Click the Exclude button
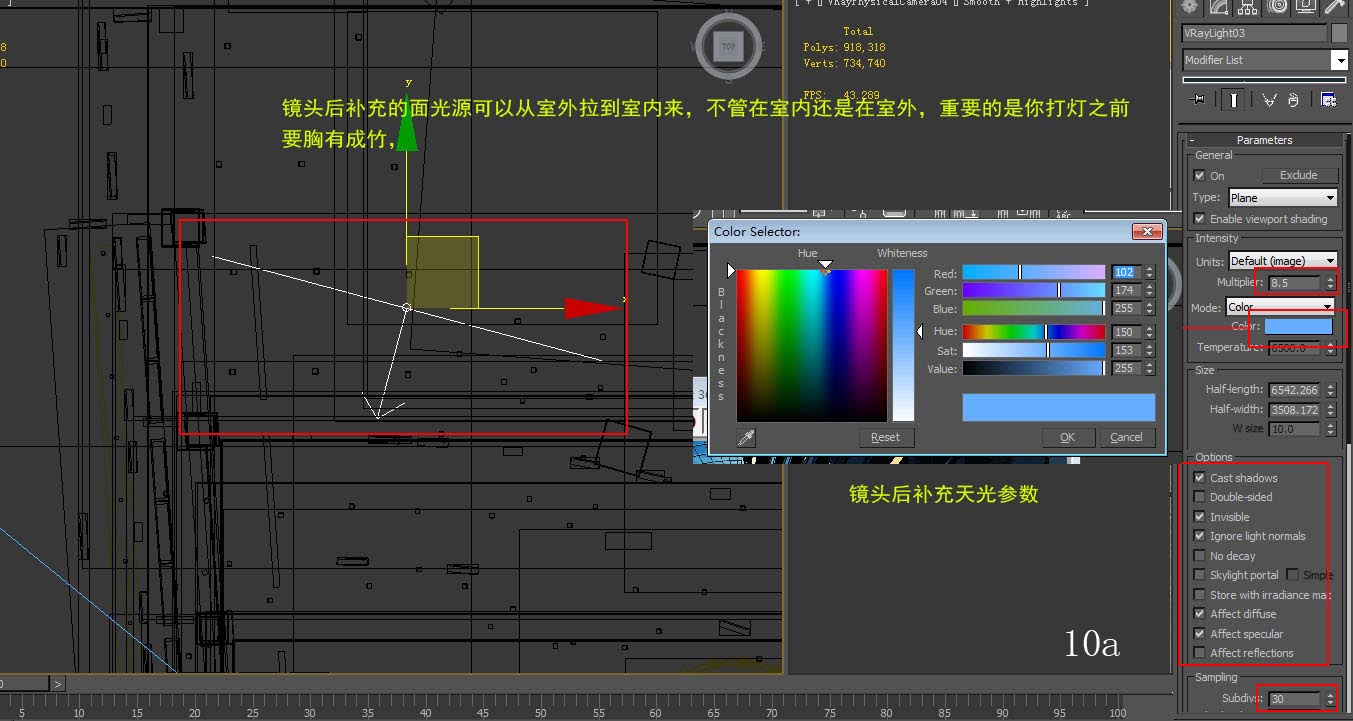Image resolution: width=1353 pixels, height=721 pixels. click(1298, 175)
